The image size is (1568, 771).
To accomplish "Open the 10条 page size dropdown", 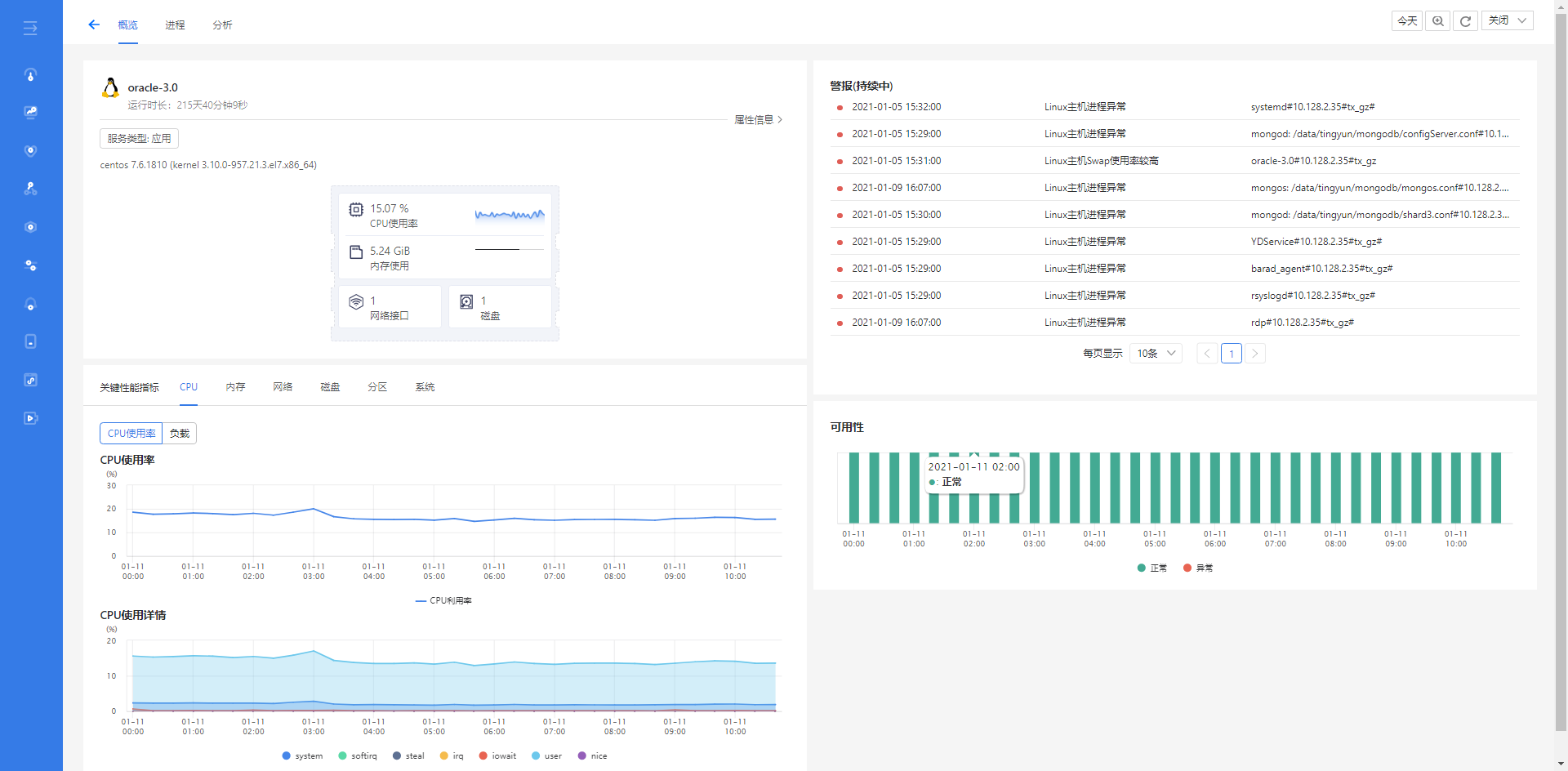I will pyautogui.click(x=1156, y=354).
